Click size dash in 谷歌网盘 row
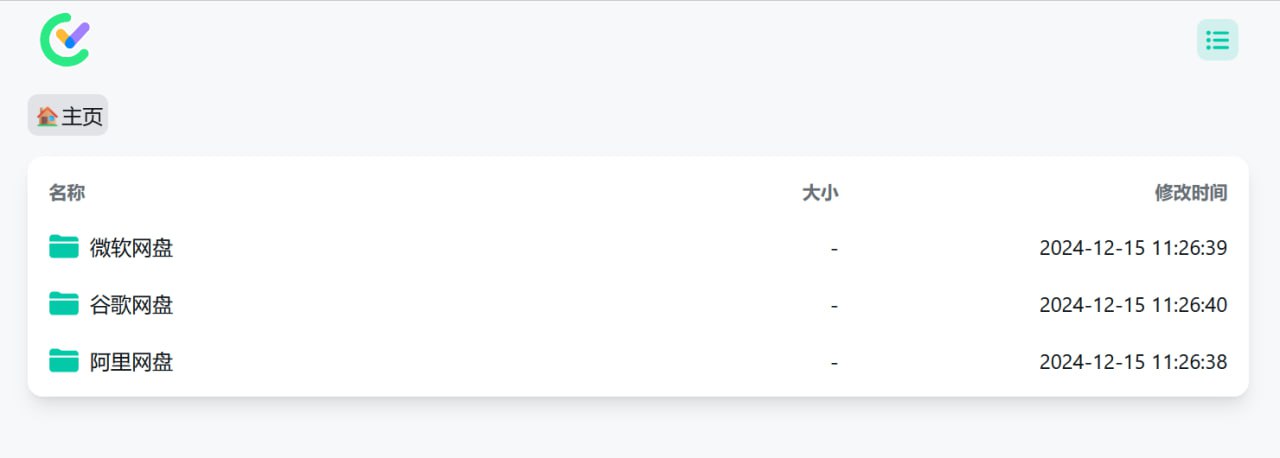Screen dimensions: 1280x458 point(834,305)
